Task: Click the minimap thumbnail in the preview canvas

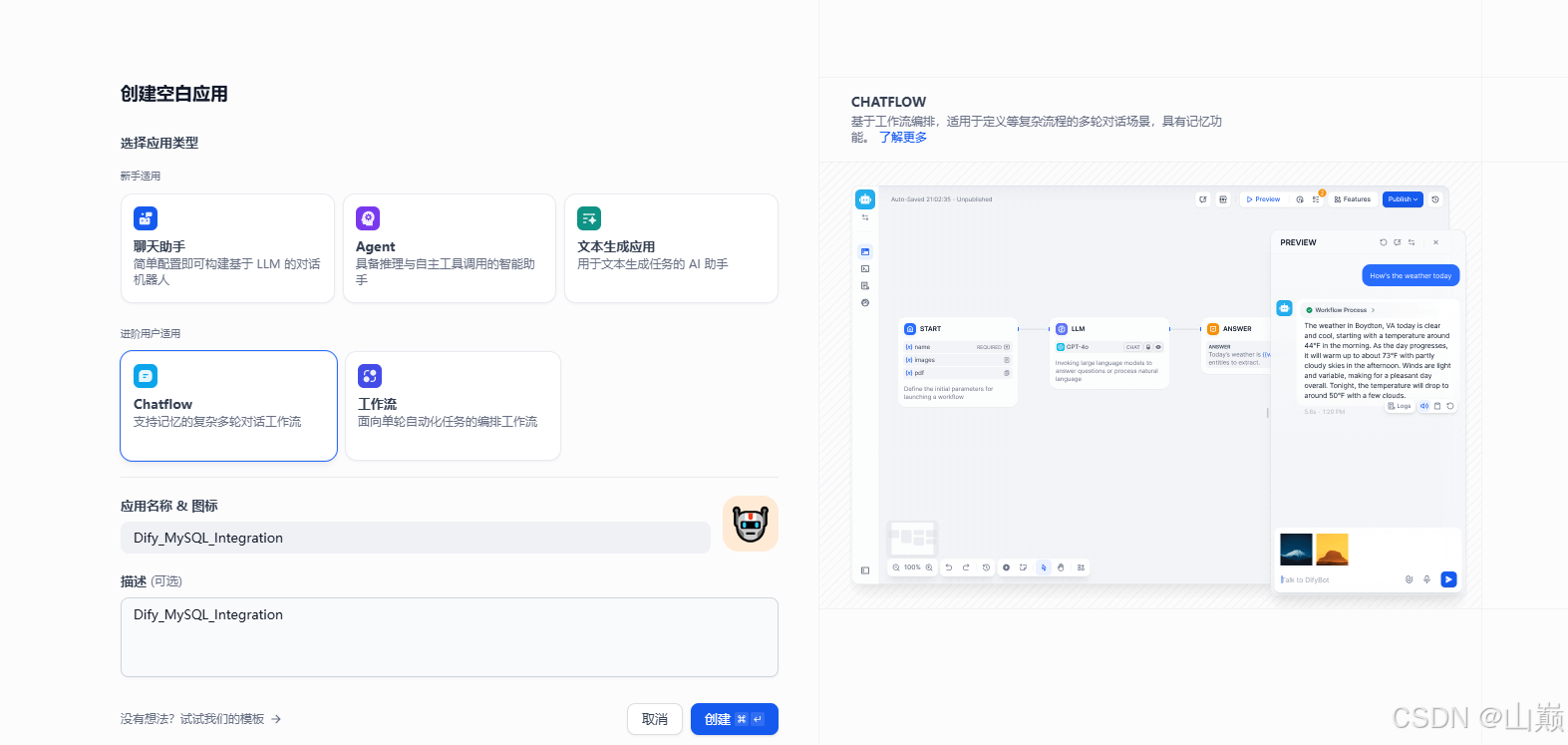Action: [x=912, y=538]
